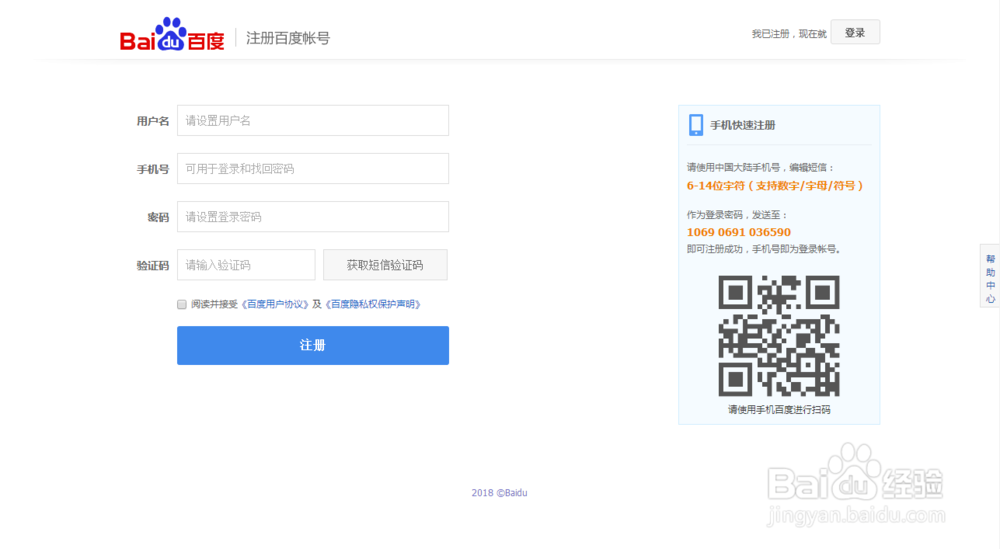Image resolution: width=1000 pixels, height=549 pixels.
Task: Click the 2018 ©Baidu footer text
Action: pyautogui.click(x=499, y=493)
